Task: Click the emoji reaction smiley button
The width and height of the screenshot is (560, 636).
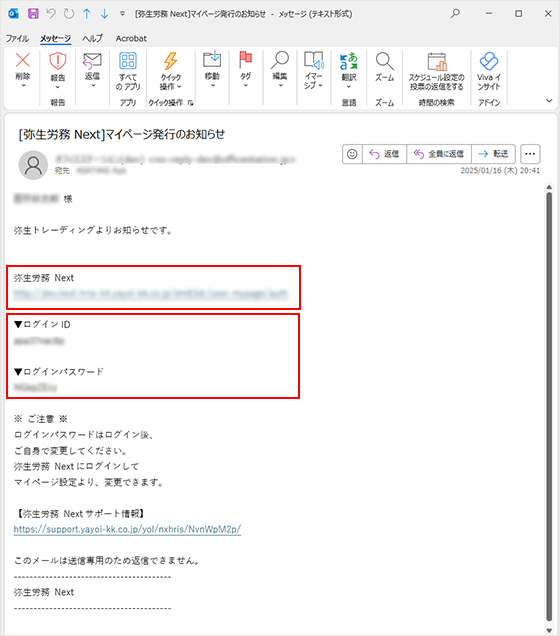Action: pyautogui.click(x=352, y=154)
